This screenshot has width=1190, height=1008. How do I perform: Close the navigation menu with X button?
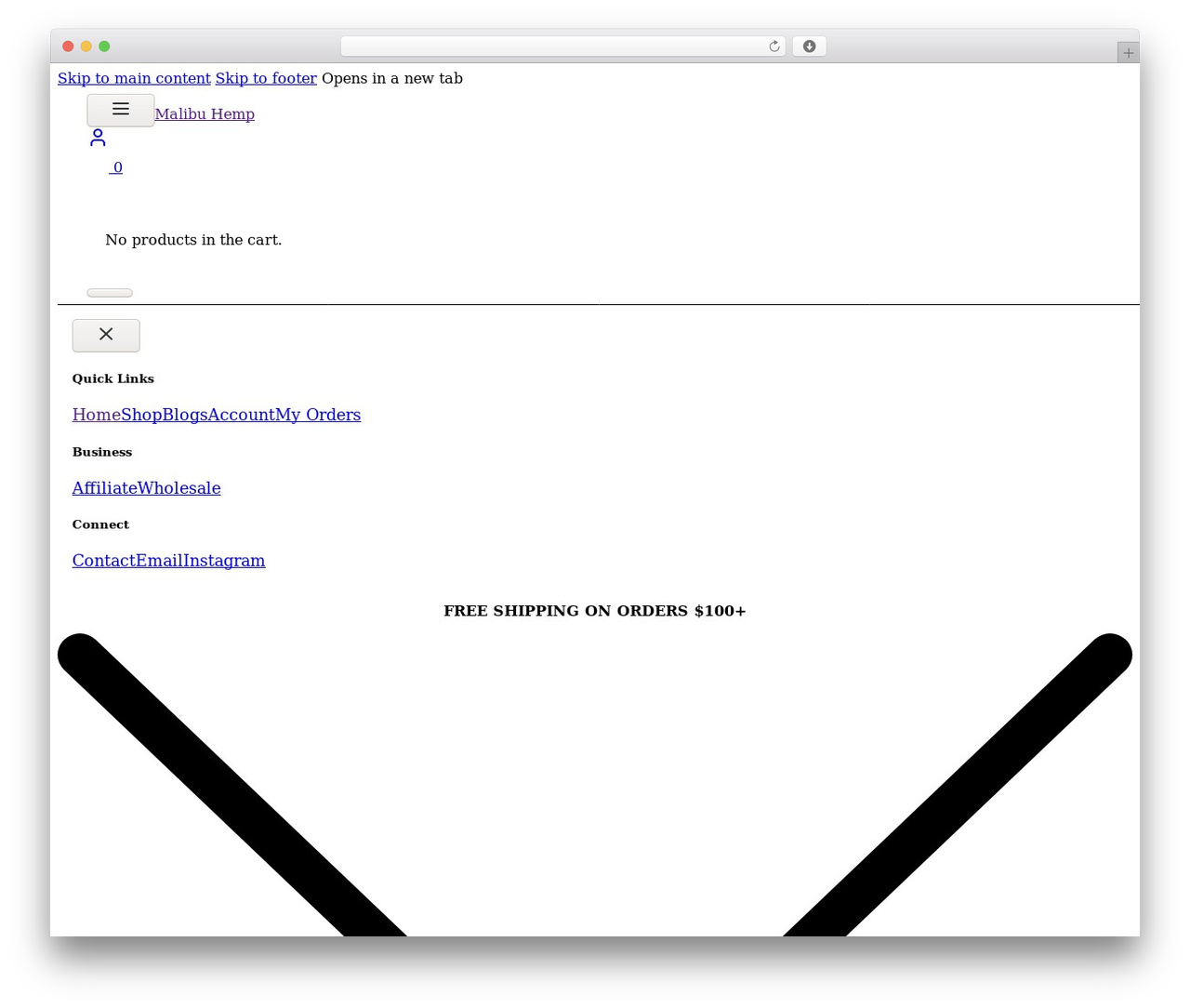pos(106,335)
